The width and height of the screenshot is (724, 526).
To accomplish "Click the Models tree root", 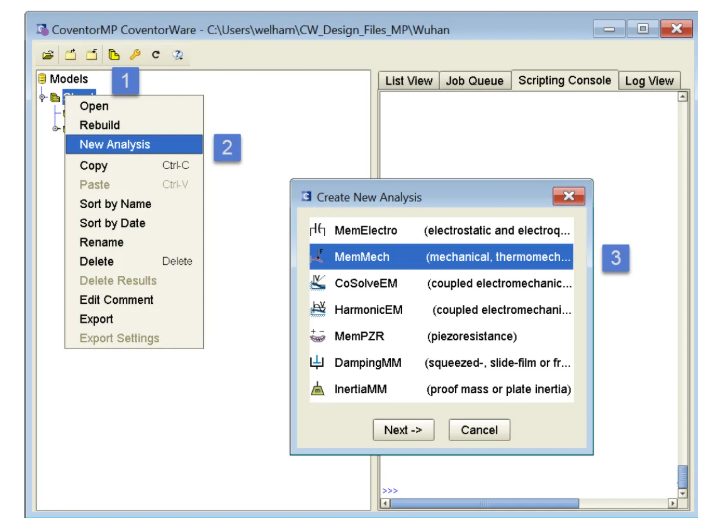I will (x=68, y=79).
